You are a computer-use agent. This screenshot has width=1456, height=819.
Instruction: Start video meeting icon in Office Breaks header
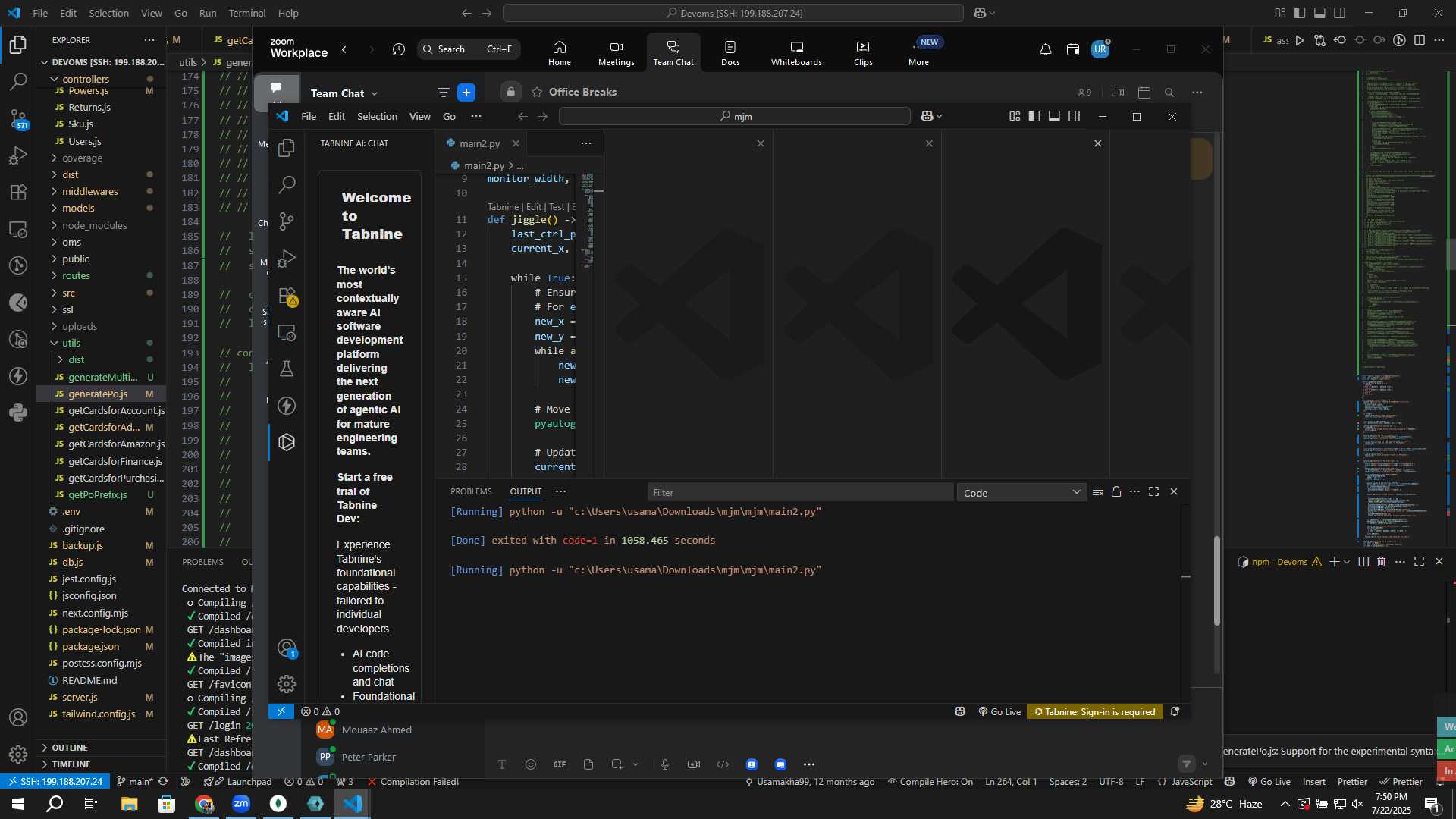(1118, 93)
